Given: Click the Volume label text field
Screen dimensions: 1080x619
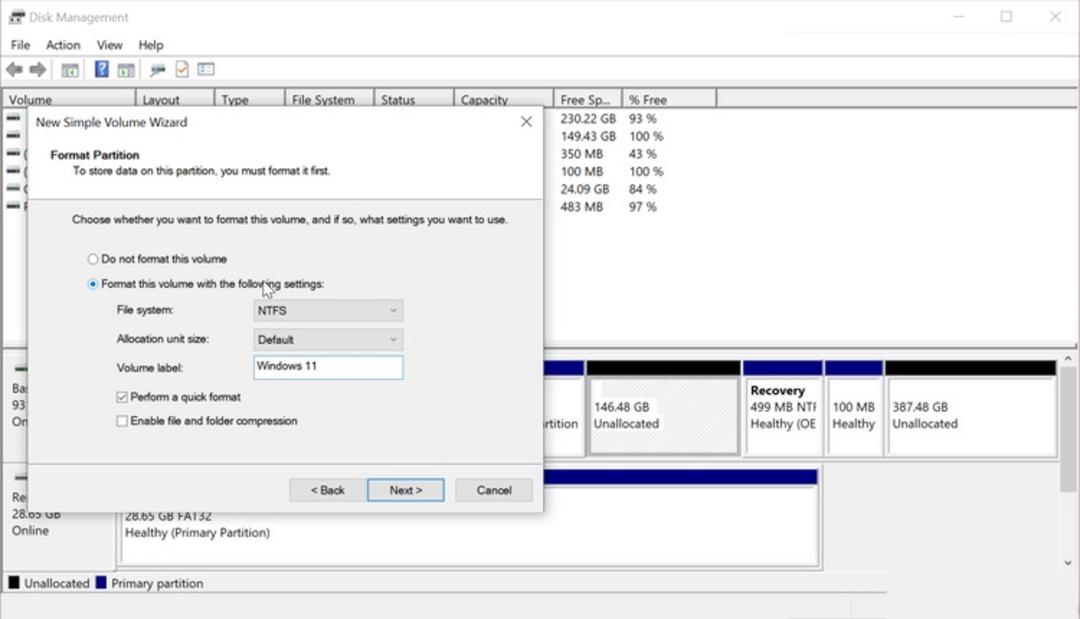Looking at the screenshot, I should point(328,367).
